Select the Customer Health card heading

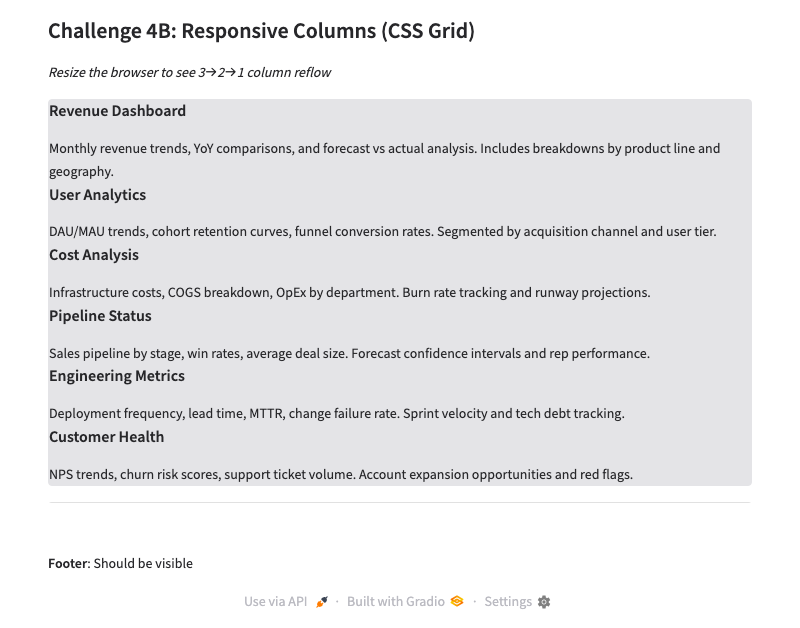[106, 437]
